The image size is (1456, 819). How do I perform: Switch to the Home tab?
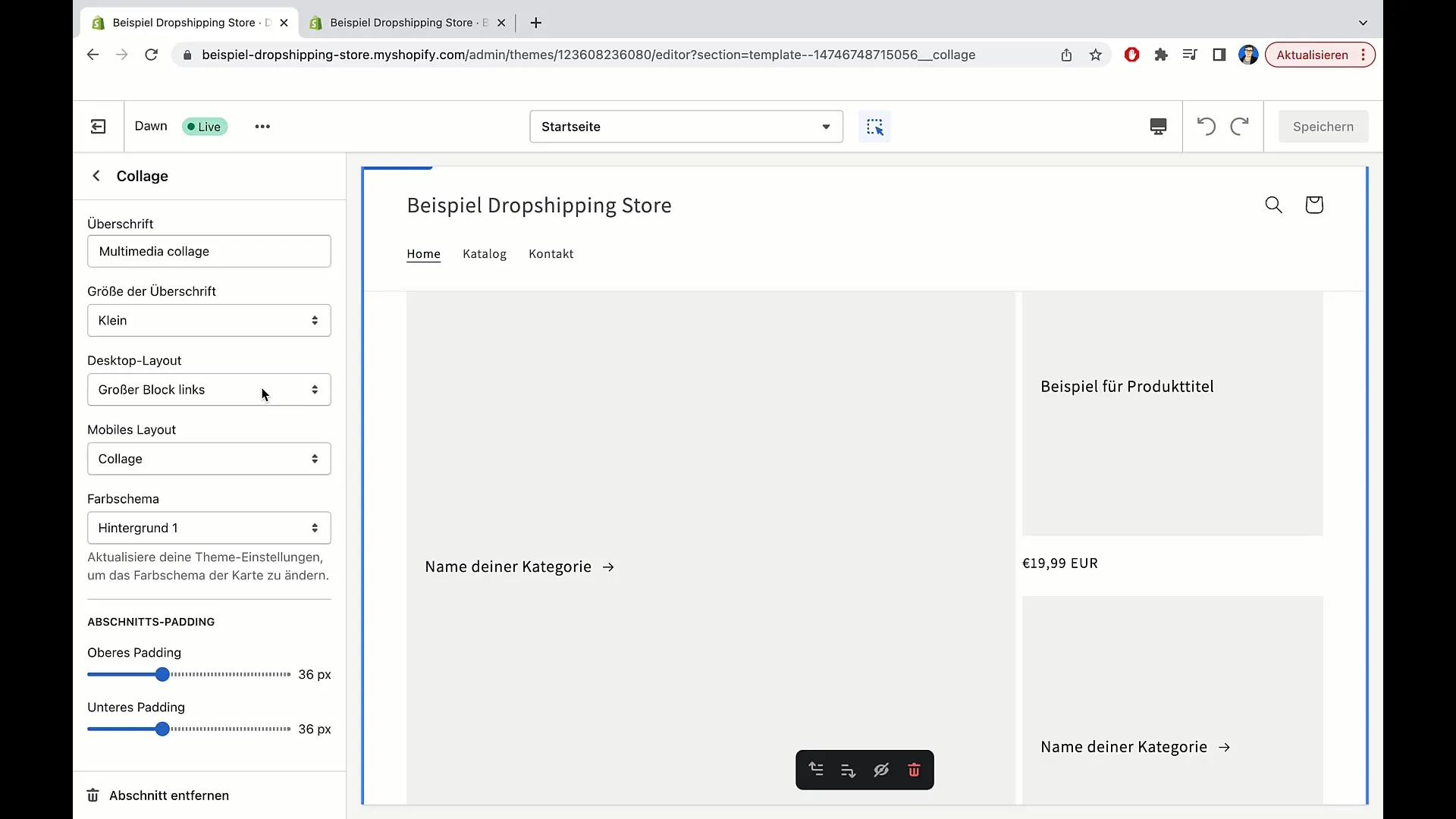click(x=423, y=253)
